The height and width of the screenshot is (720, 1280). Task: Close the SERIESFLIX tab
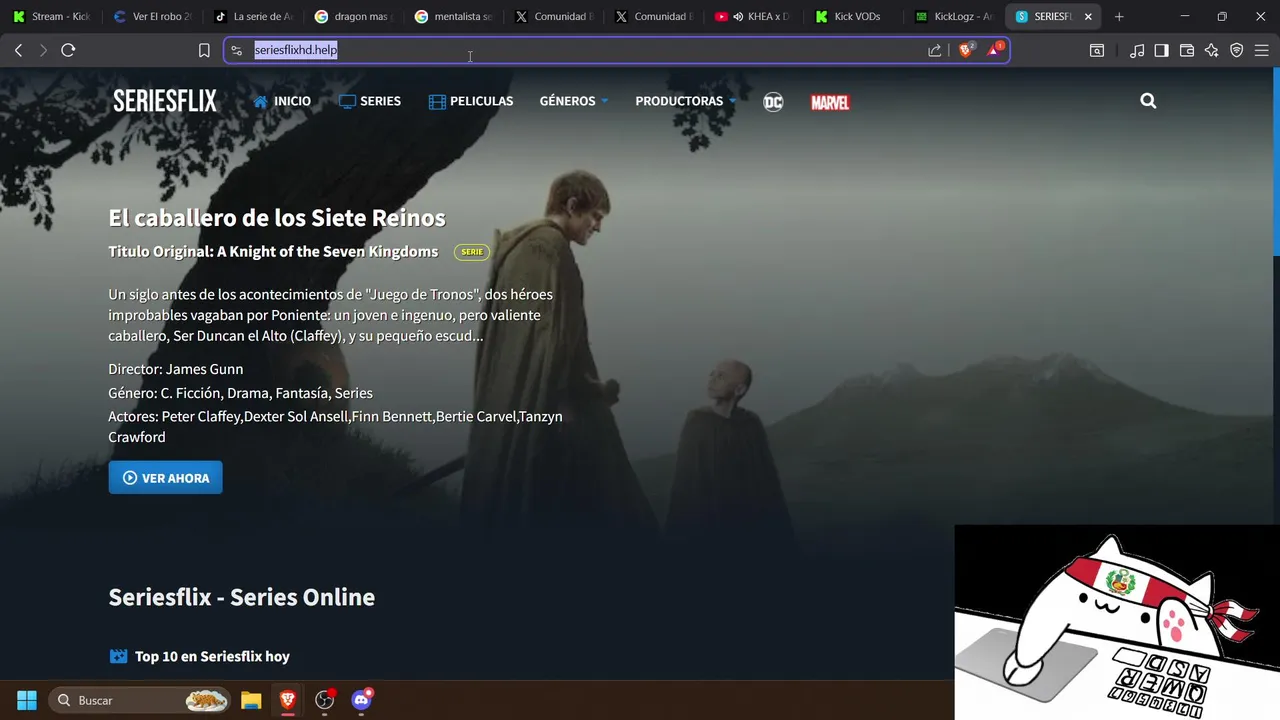(1088, 16)
